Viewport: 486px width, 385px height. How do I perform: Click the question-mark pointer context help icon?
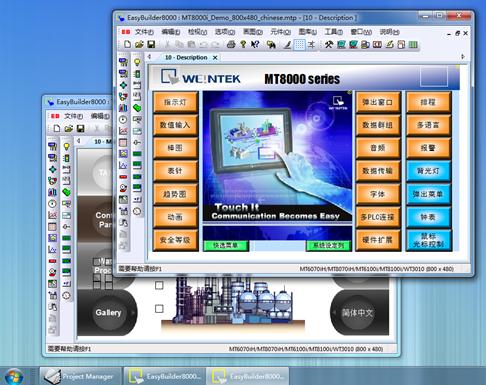click(255, 44)
